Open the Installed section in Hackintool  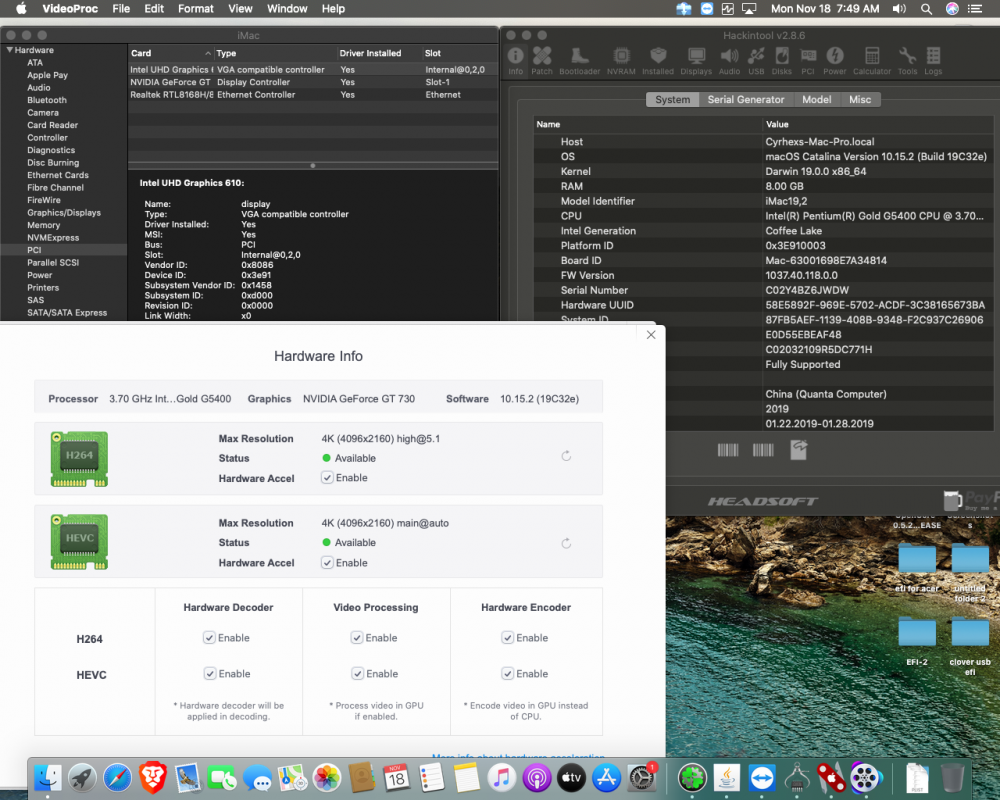click(x=658, y=61)
